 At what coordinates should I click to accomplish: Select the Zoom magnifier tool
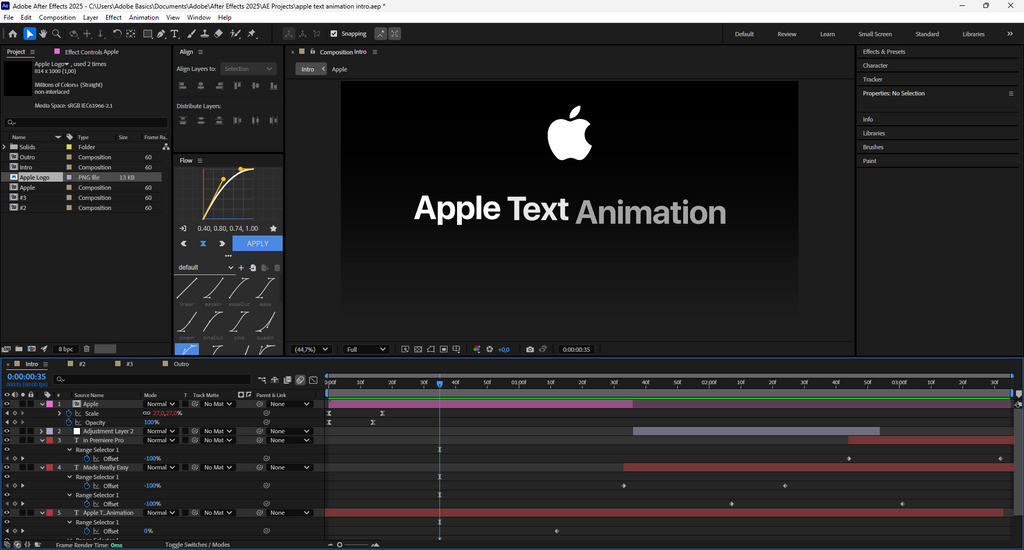(57, 34)
